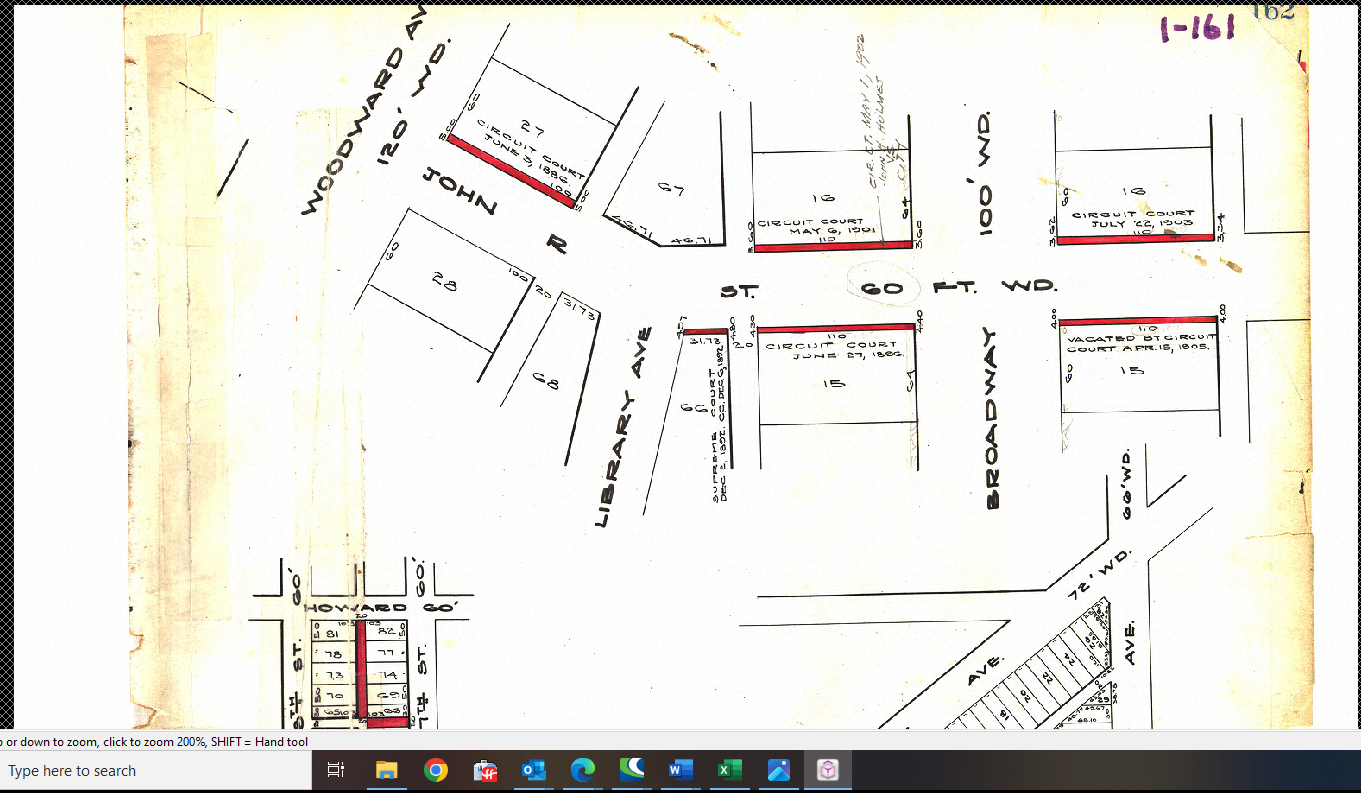Click the active 3D box viewer icon
The height and width of the screenshot is (794, 1361).
[x=828, y=770]
